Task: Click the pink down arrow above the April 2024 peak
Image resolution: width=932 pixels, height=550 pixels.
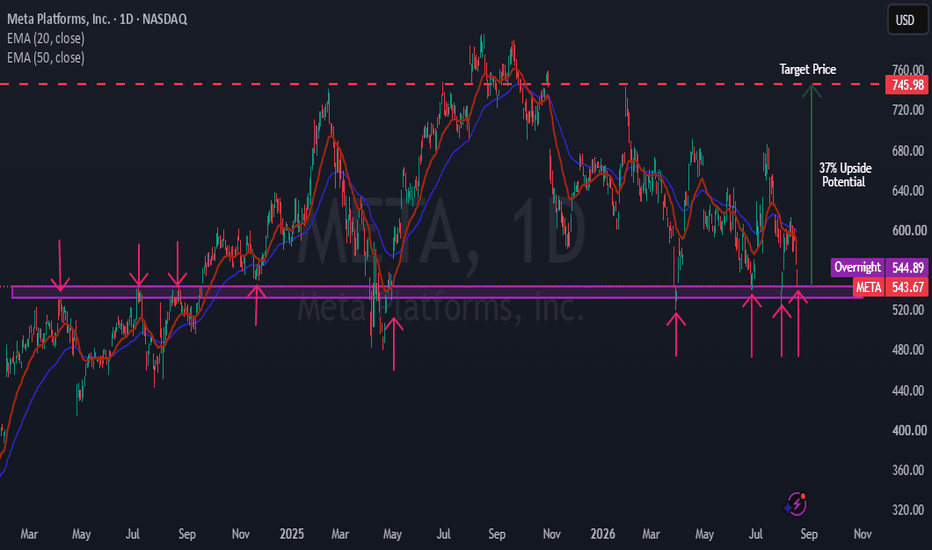Action: (59, 266)
